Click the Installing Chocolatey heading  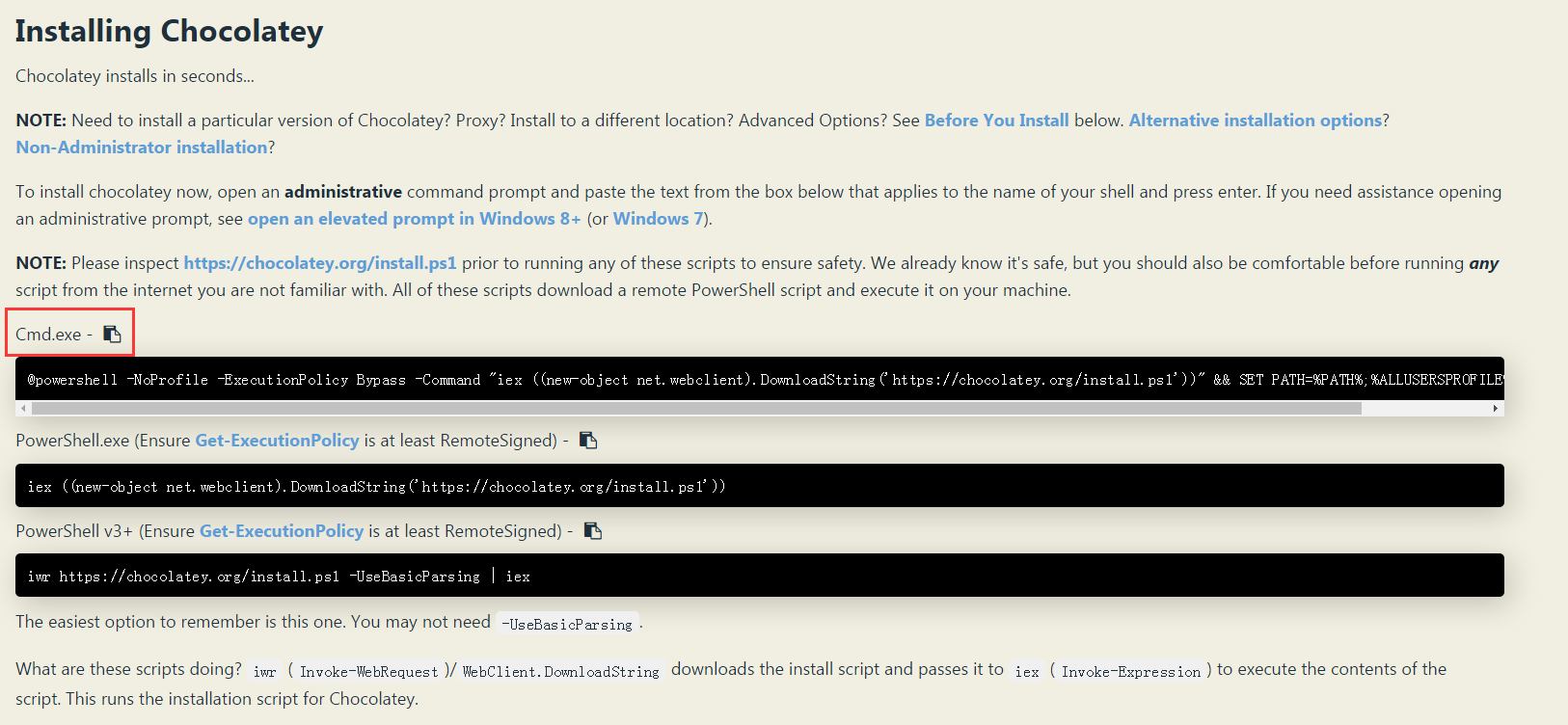(170, 31)
